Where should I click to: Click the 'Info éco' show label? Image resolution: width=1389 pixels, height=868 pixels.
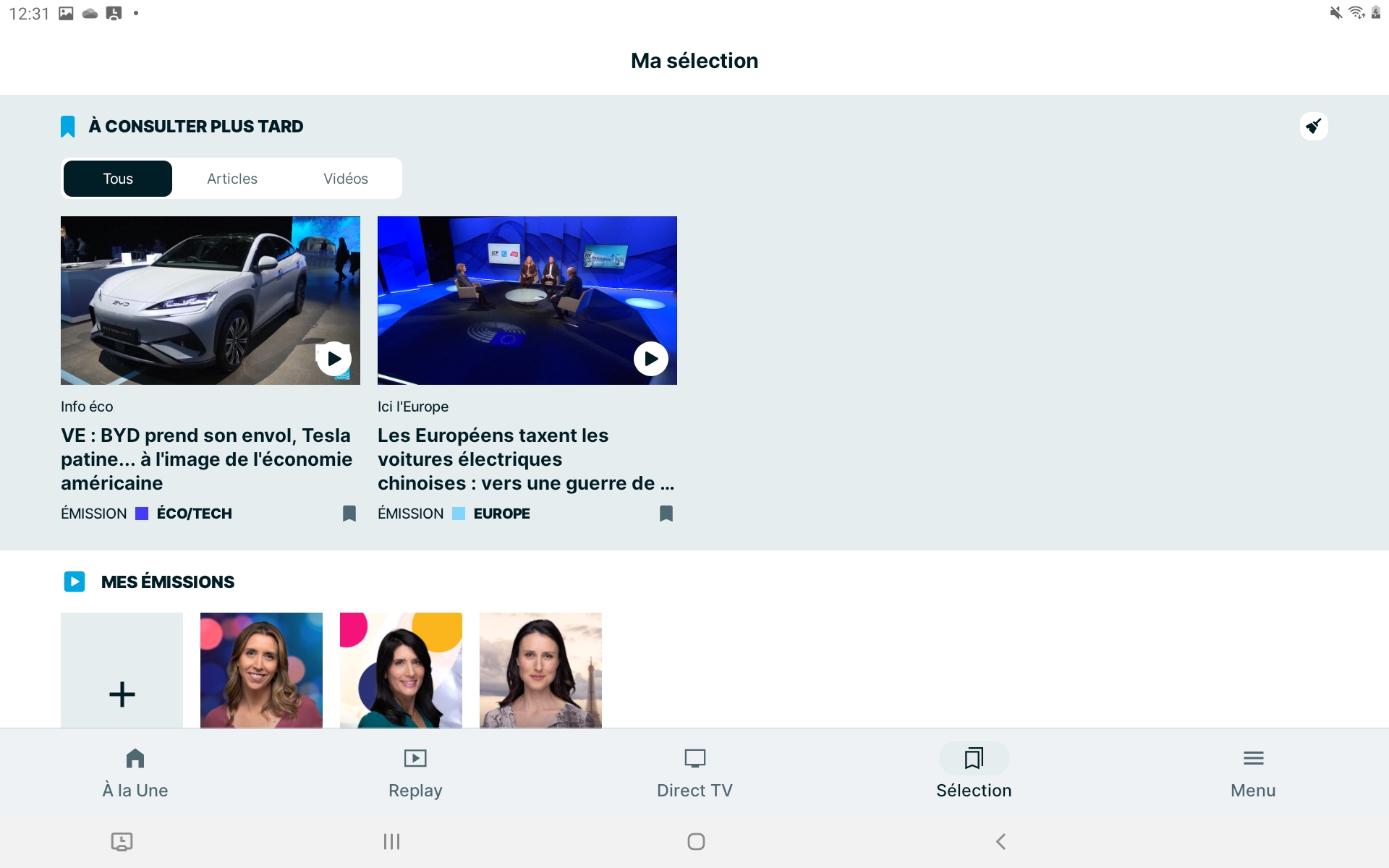pos(87,407)
